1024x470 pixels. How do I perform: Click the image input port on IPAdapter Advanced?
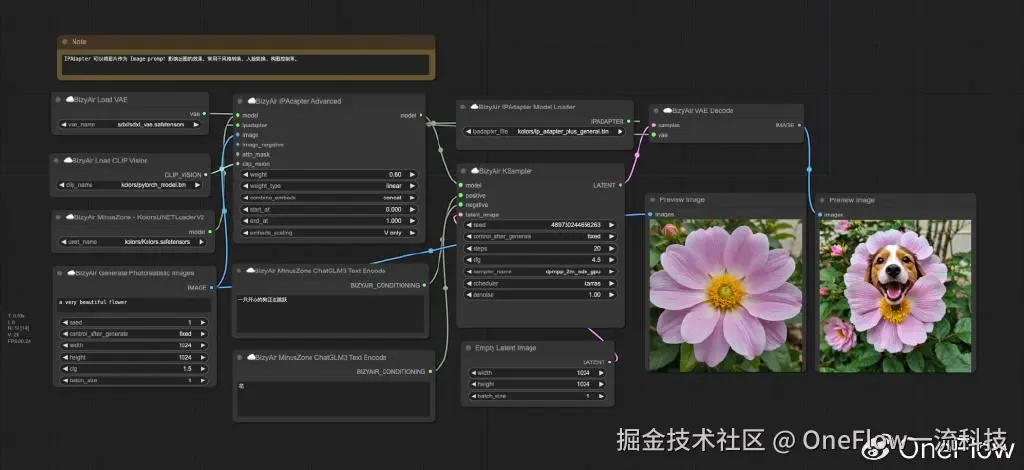238,134
